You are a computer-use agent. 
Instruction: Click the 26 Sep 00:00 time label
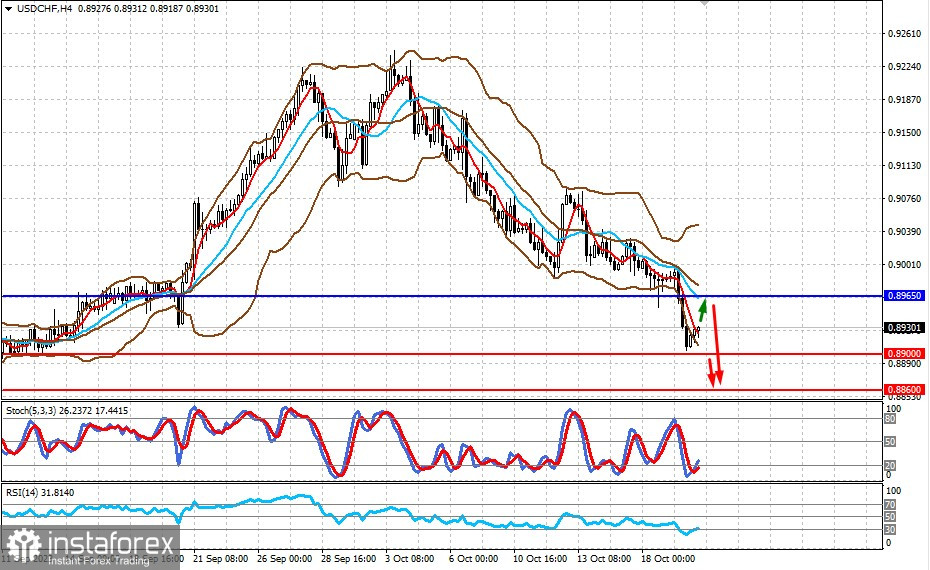coord(285,559)
